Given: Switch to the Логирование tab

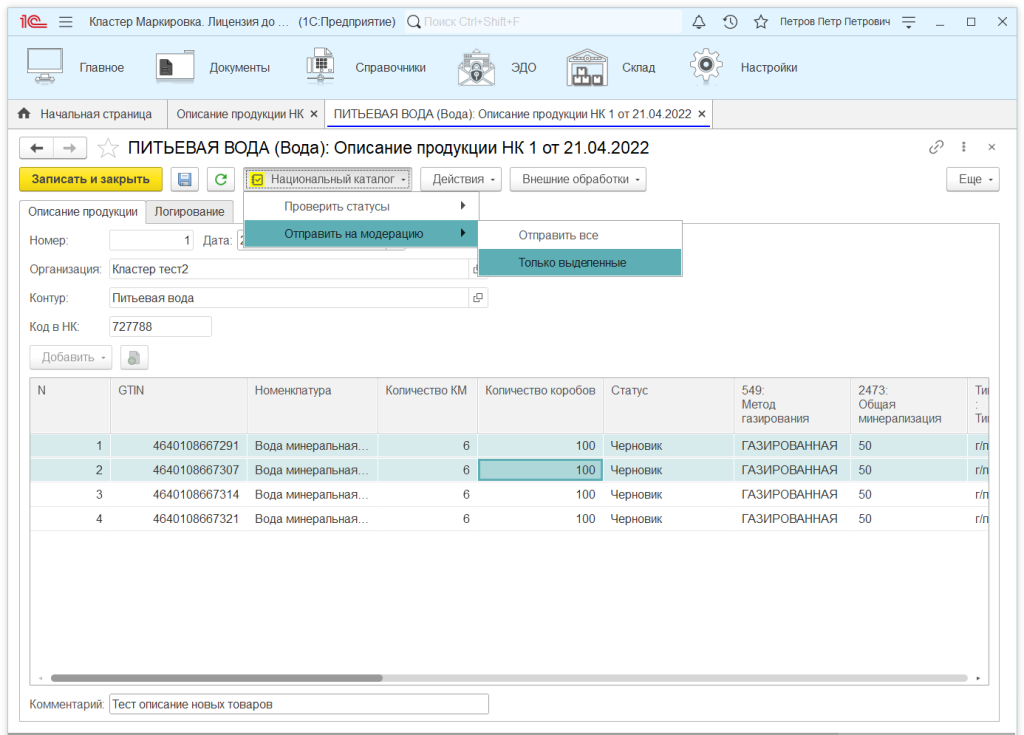Looking at the screenshot, I should pyautogui.click(x=189, y=211).
